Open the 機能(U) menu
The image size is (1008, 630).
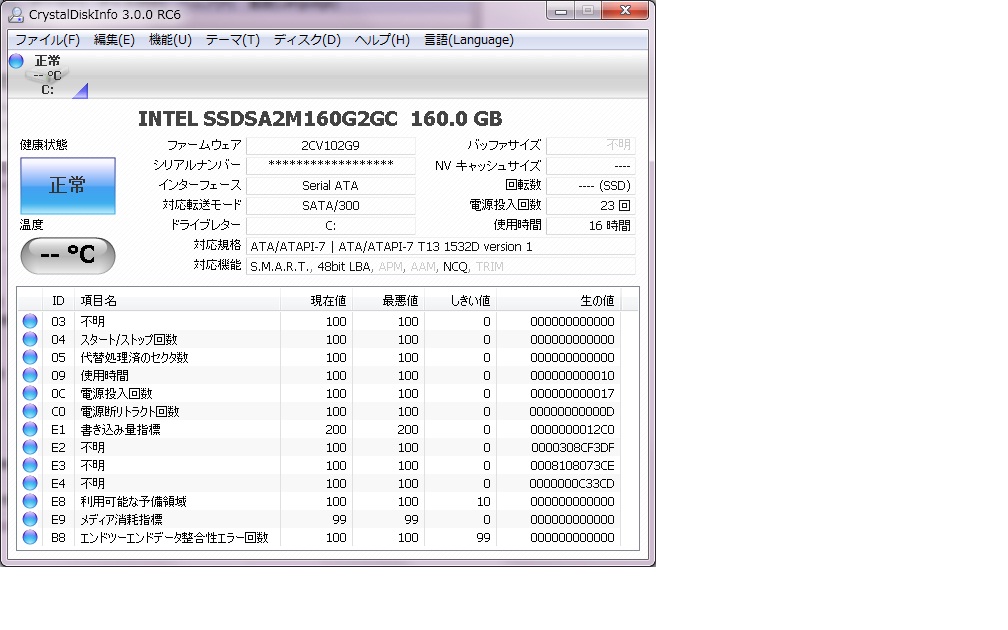pyautogui.click(x=170, y=40)
